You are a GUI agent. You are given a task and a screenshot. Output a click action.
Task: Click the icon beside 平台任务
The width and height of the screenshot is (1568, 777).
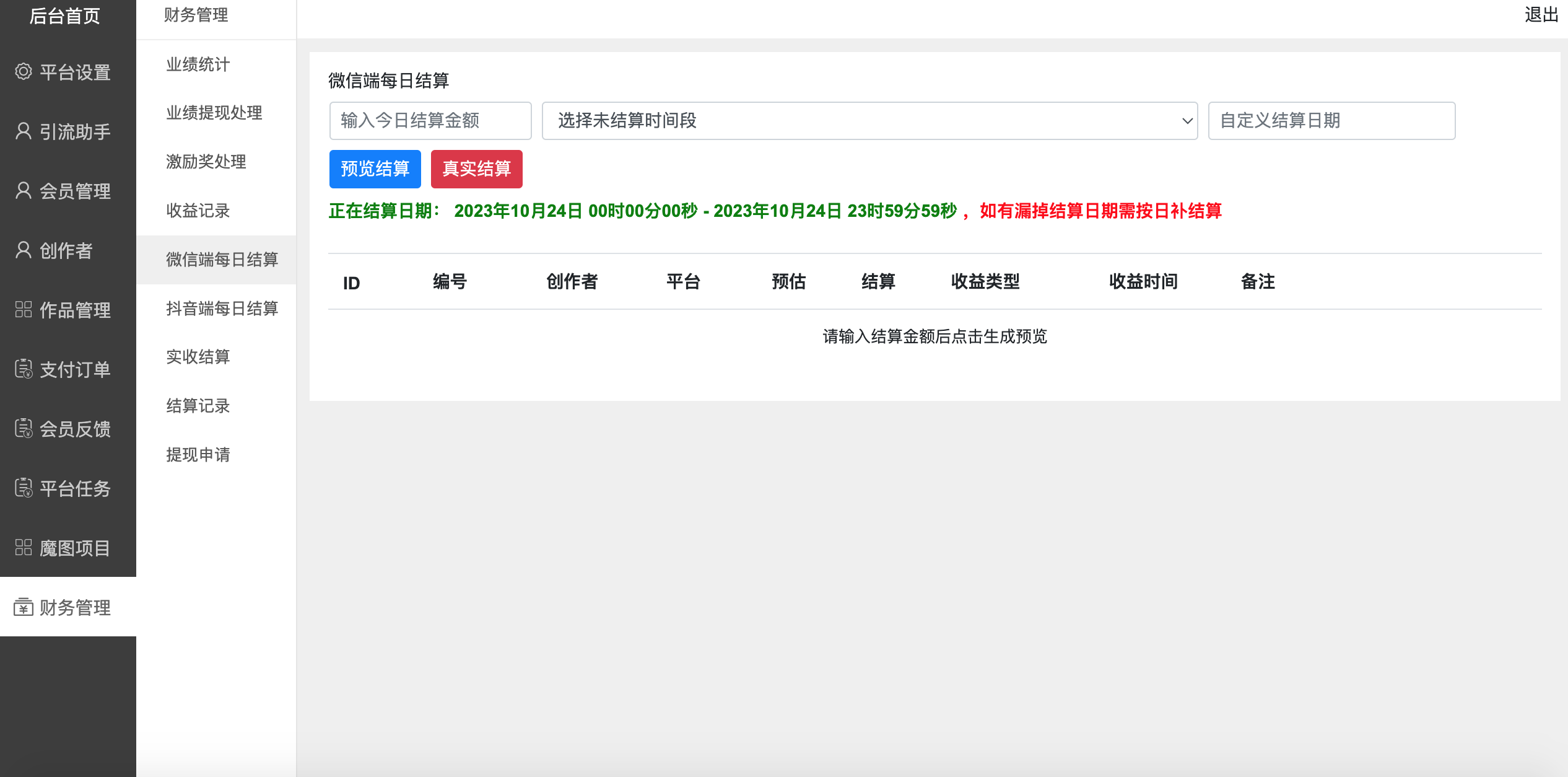(x=24, y=488)
